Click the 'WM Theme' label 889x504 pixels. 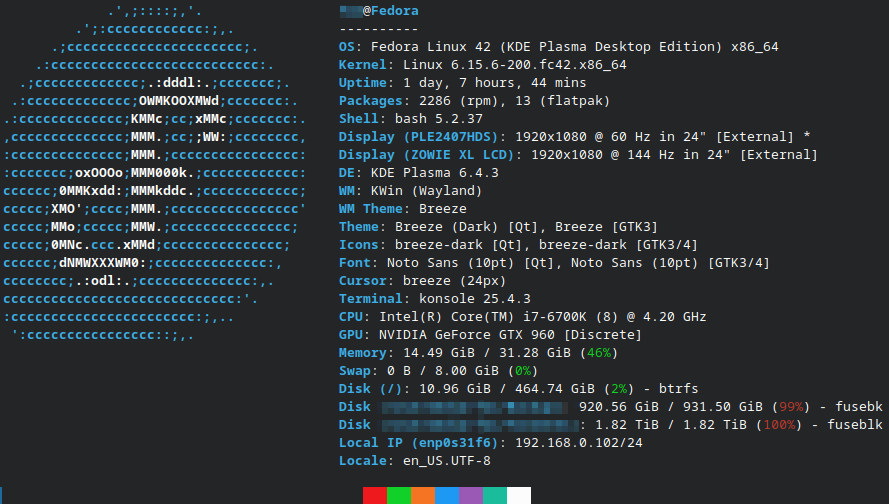click(x=371, y=209)
